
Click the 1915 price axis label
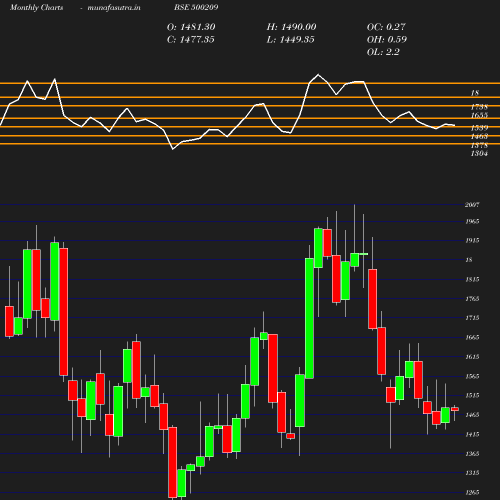tap(472, 240)
